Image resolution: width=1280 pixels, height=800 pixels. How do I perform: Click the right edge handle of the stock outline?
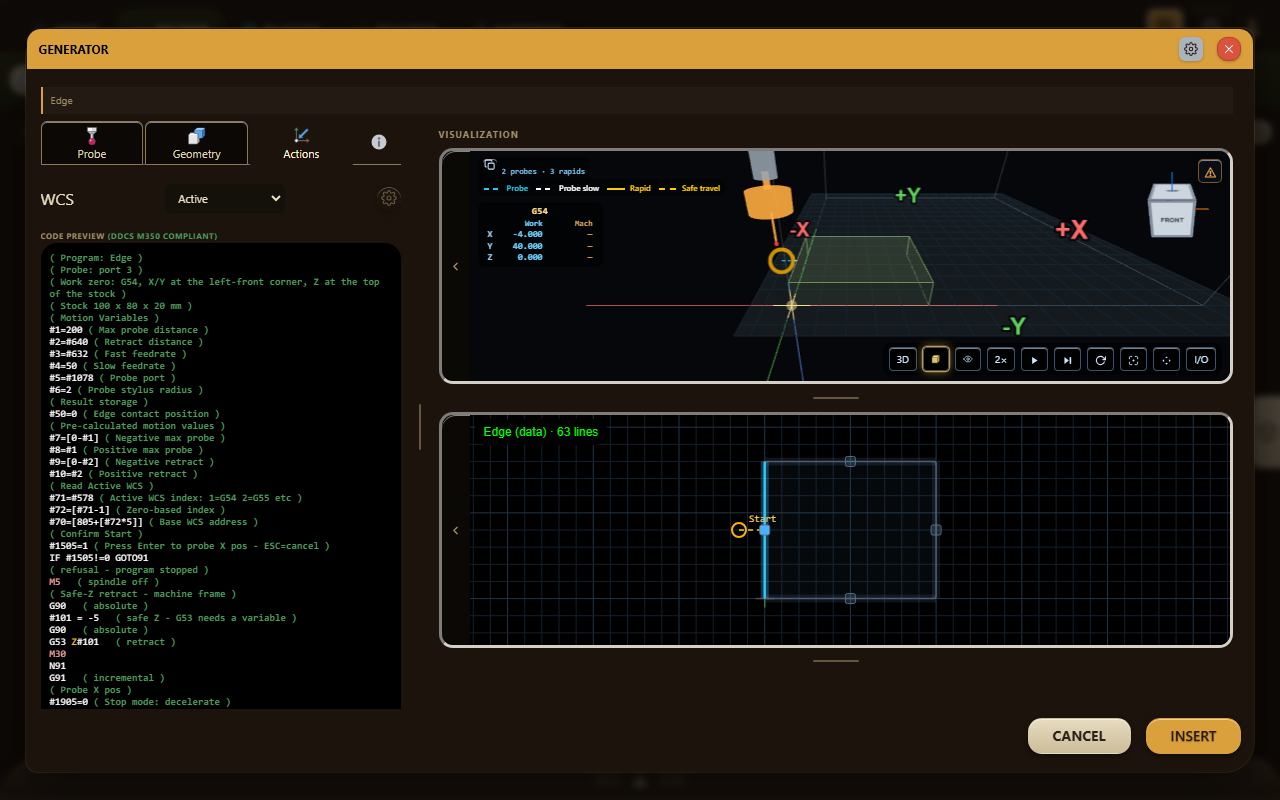click(x=936, y=530)
